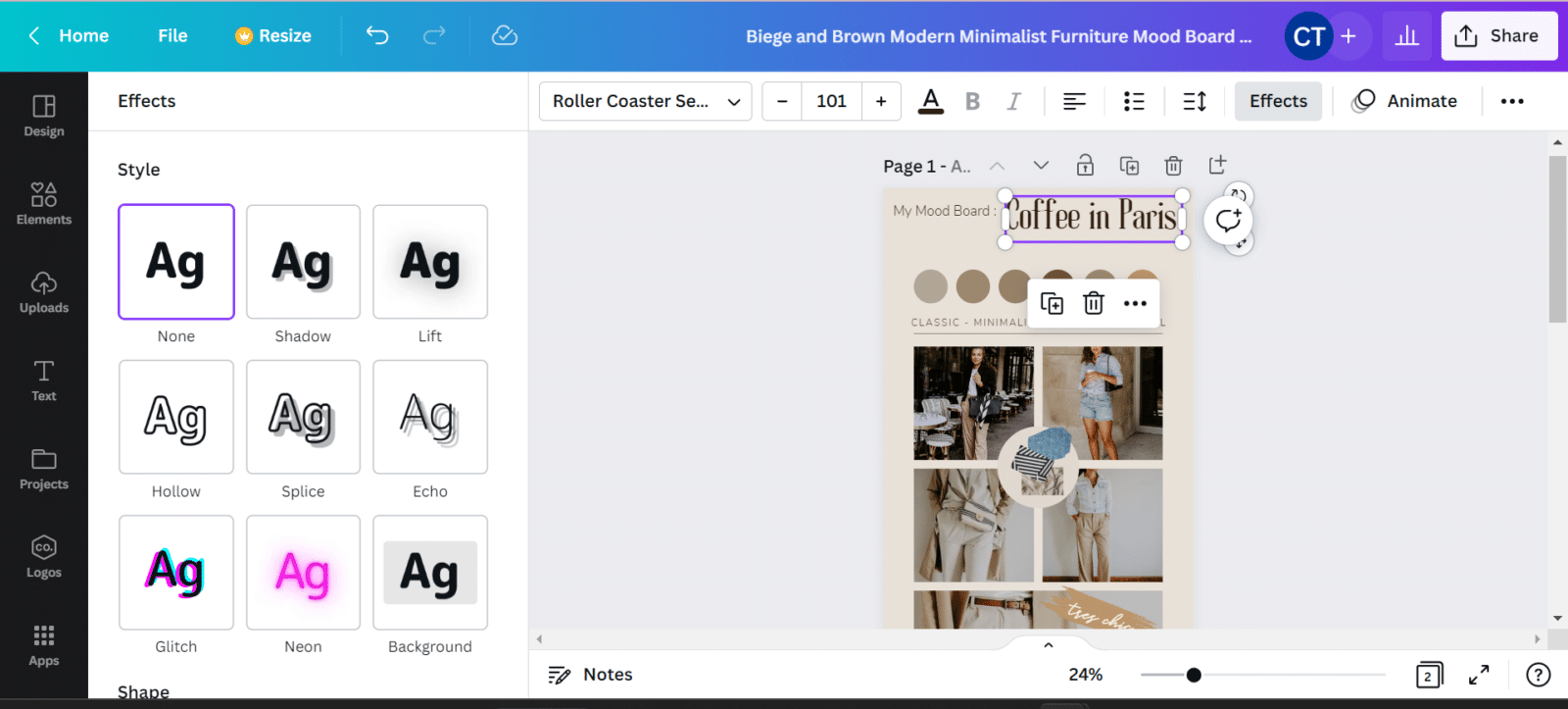This screenshot has height=709, width=1568.
Task: Go back Home
Action: 69,36
